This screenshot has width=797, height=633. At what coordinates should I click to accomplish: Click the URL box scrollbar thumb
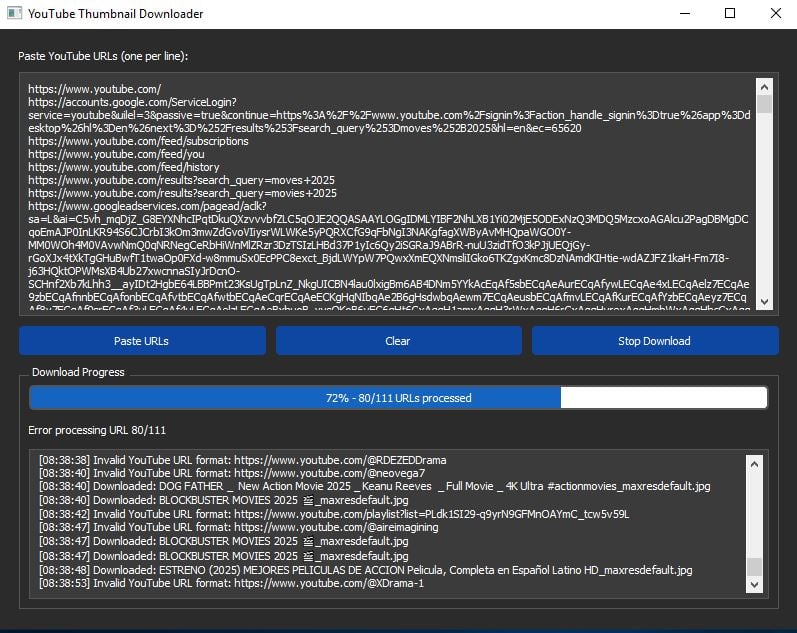765,105
